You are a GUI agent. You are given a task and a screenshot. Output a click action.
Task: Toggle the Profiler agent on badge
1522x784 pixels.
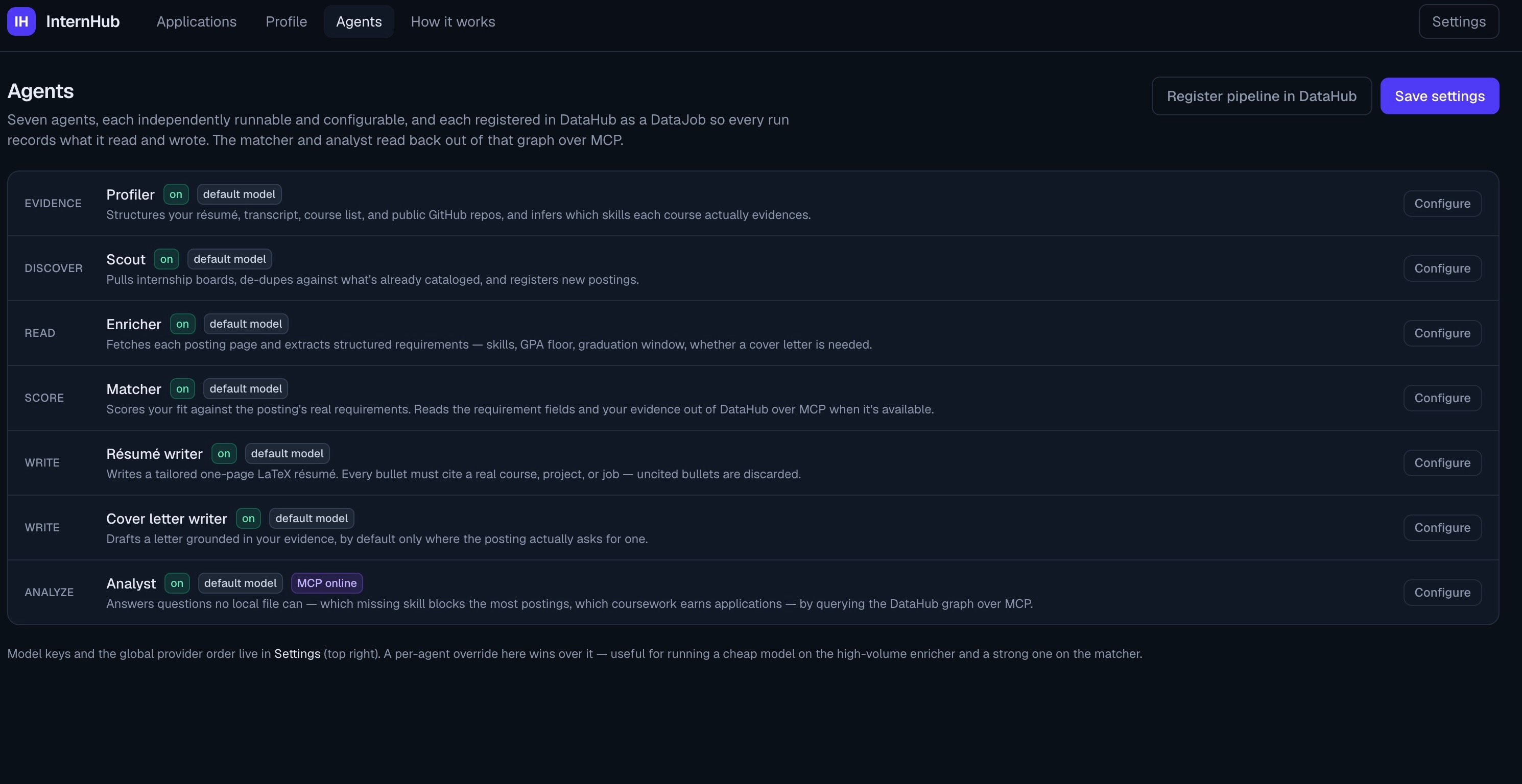click(176, 194)
